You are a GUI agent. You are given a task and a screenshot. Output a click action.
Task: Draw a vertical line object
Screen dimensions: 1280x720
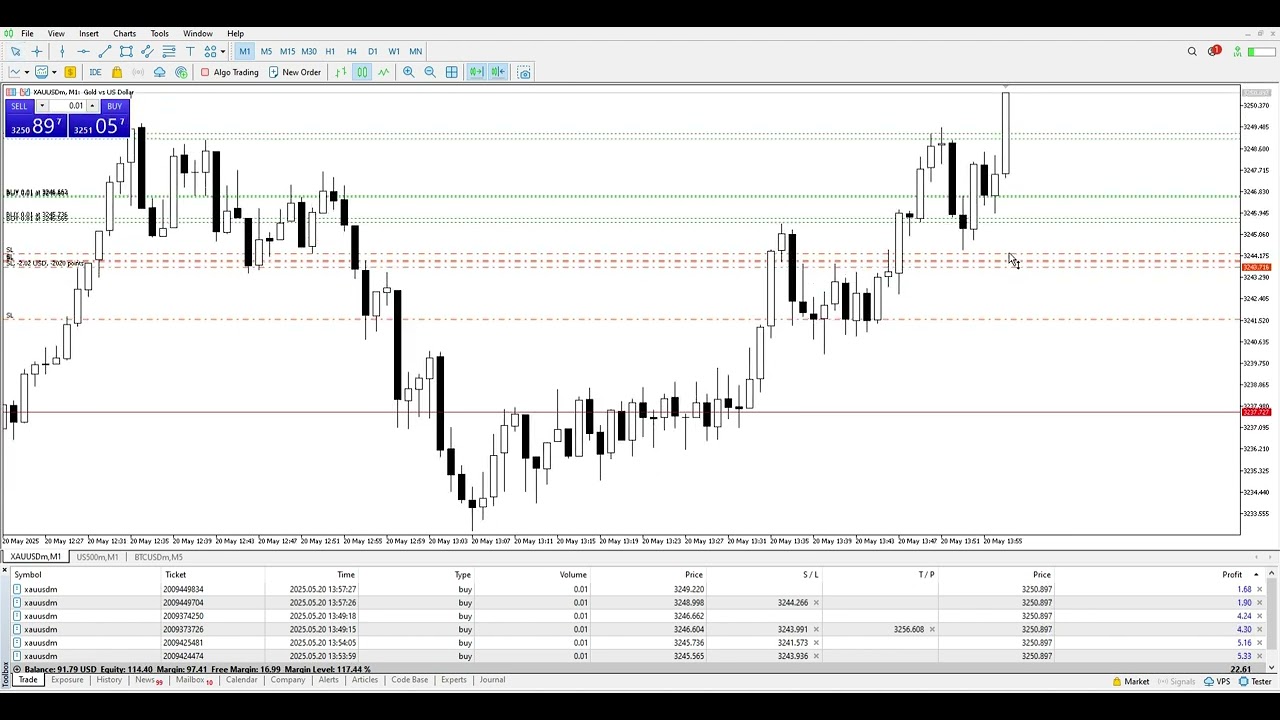click(62, 51)
